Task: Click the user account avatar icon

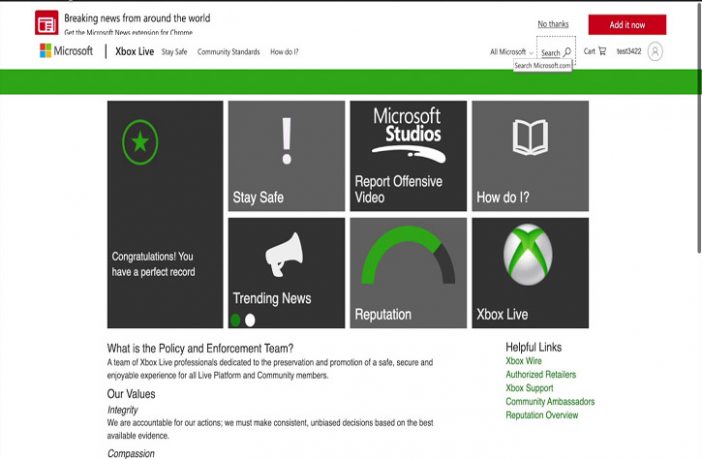Action: coord(655,51)
